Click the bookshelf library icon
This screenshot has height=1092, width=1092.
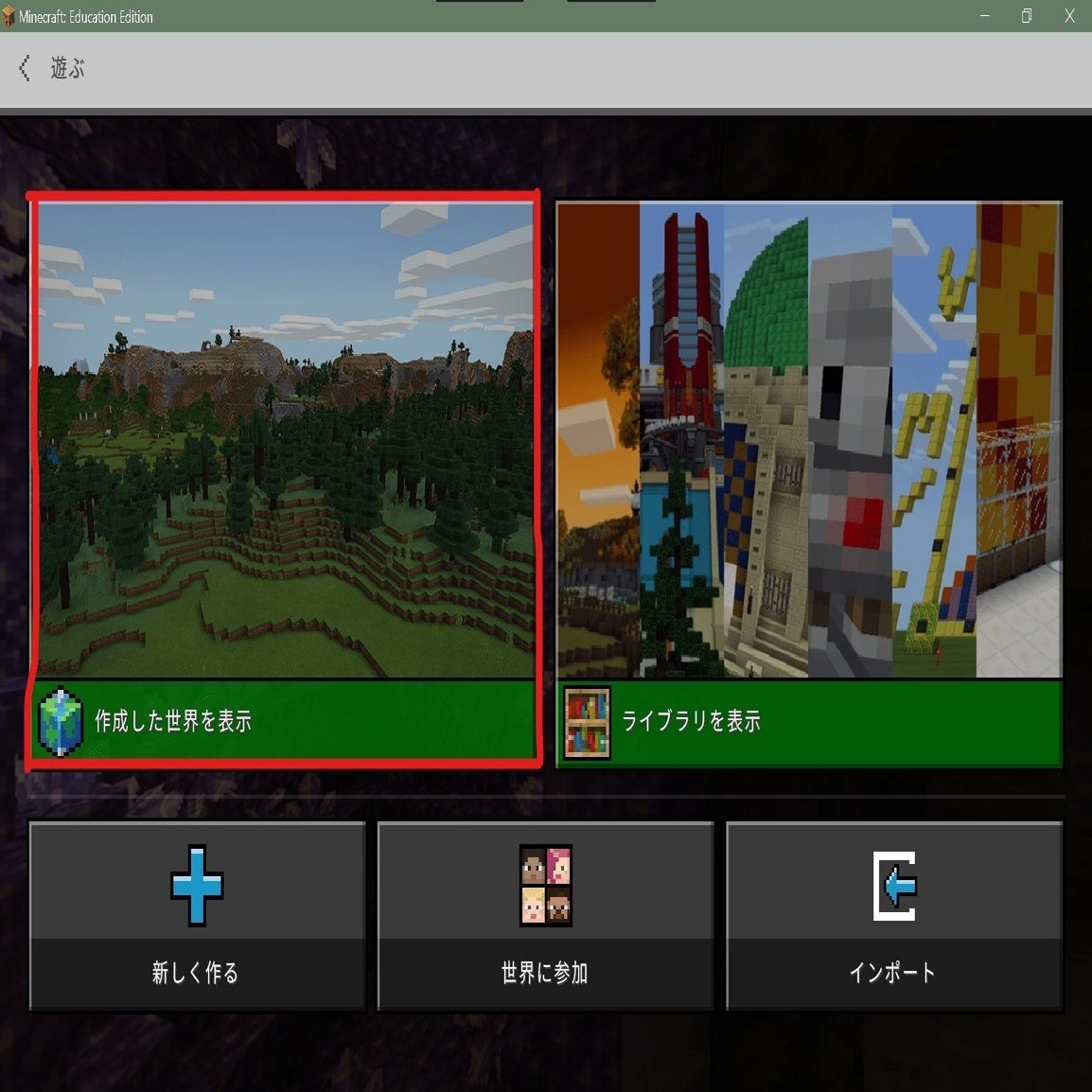587,722
